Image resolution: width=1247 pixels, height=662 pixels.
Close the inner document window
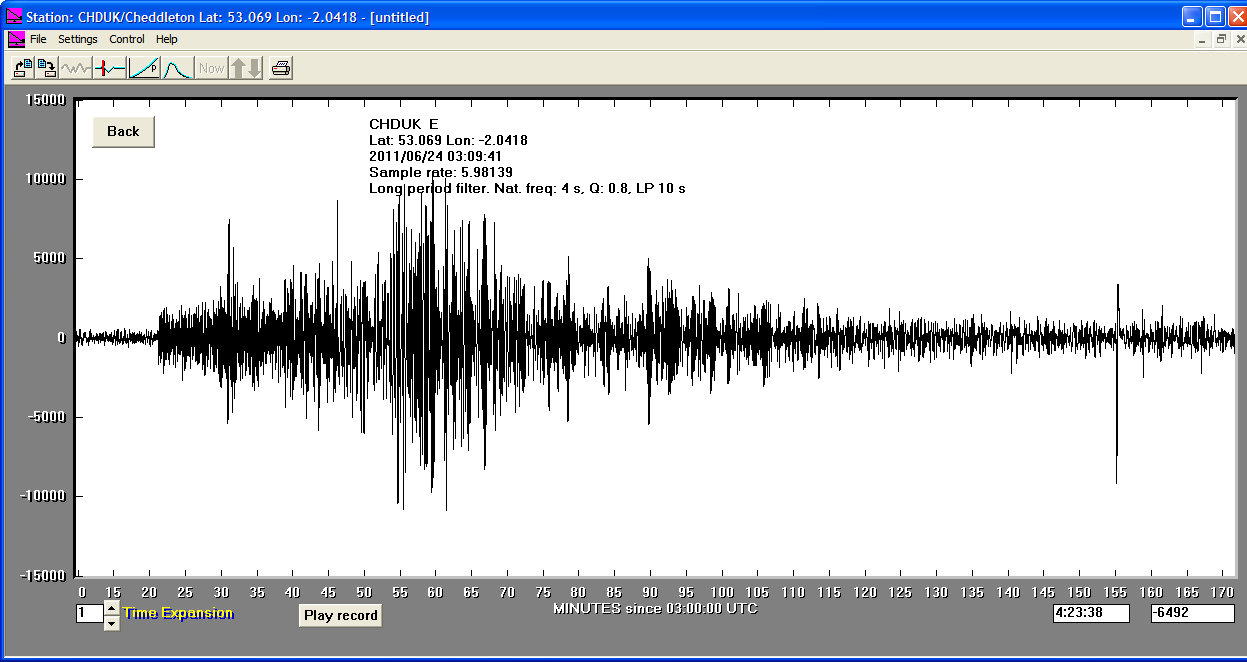1238,39
